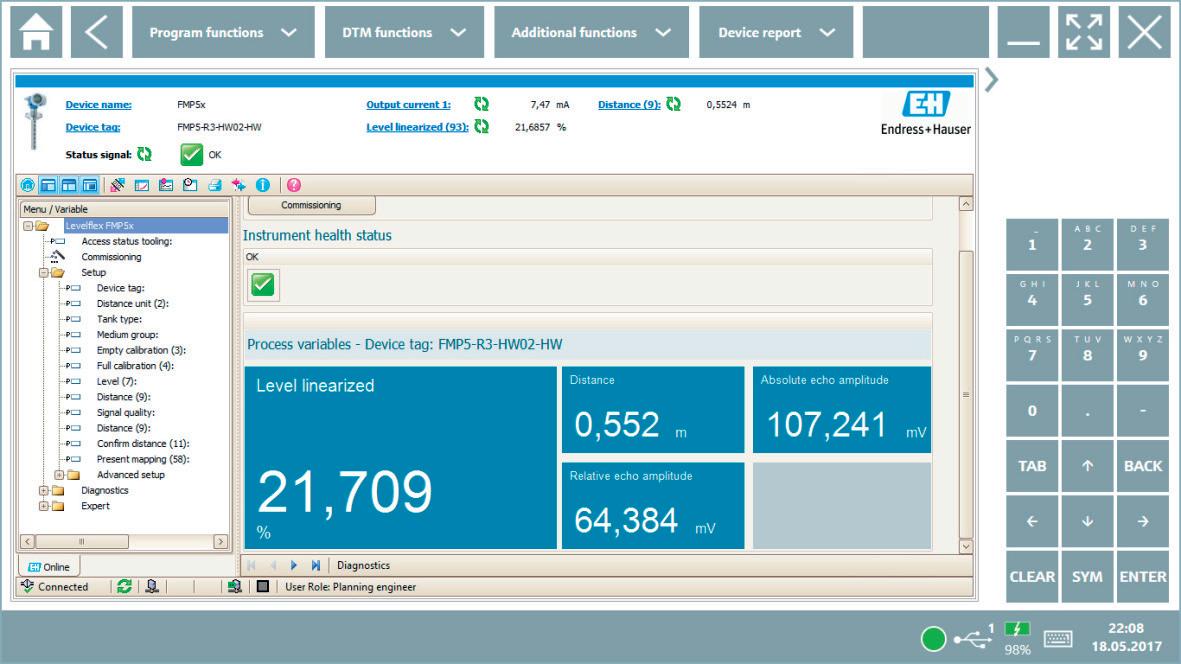The width and height of the screenshot is (1181, 664).
Task: Open the Device name link
Action: click(x=98, y=105)
